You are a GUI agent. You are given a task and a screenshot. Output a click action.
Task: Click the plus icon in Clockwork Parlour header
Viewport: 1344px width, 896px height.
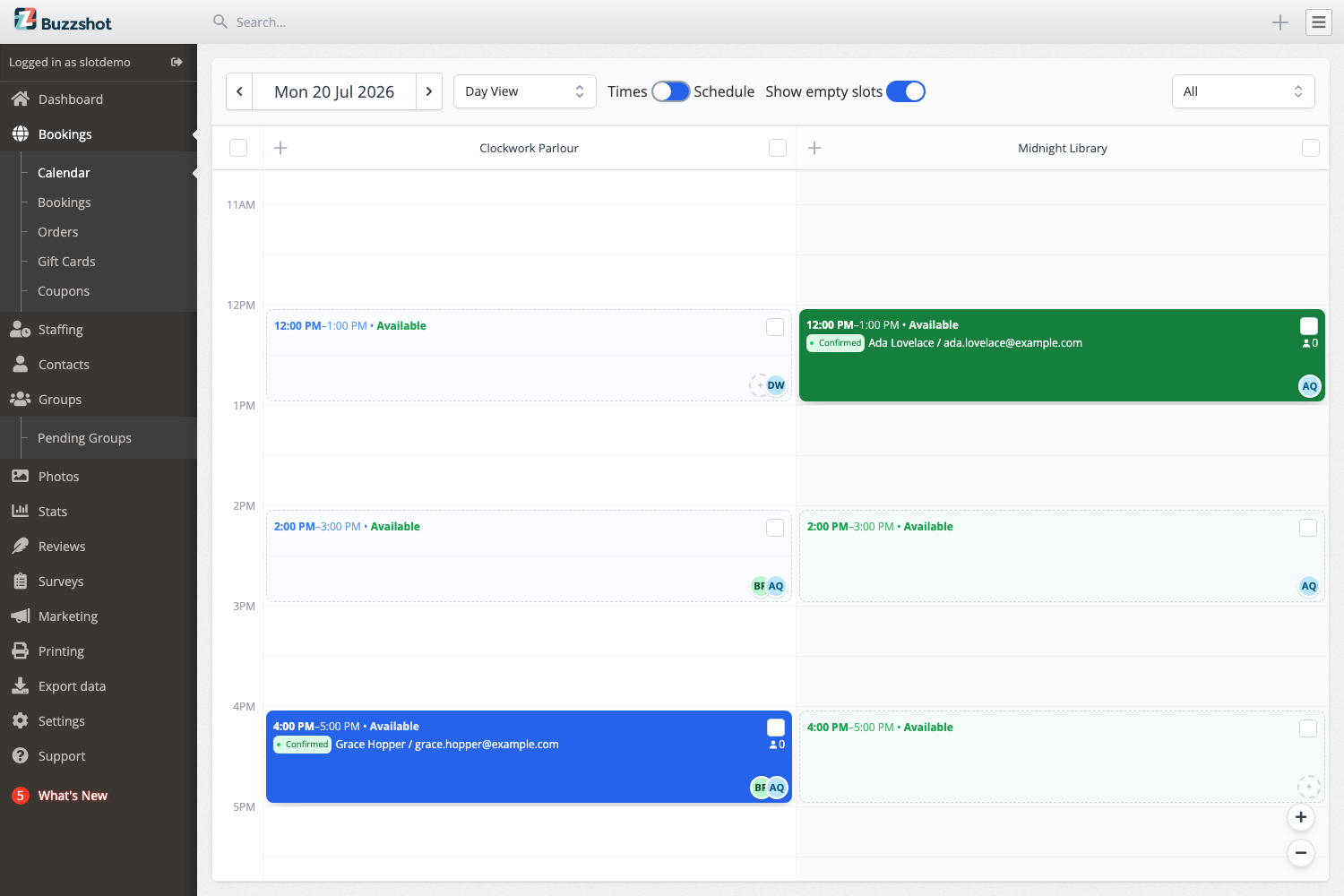pyautogui.click(x=280, y=148)
